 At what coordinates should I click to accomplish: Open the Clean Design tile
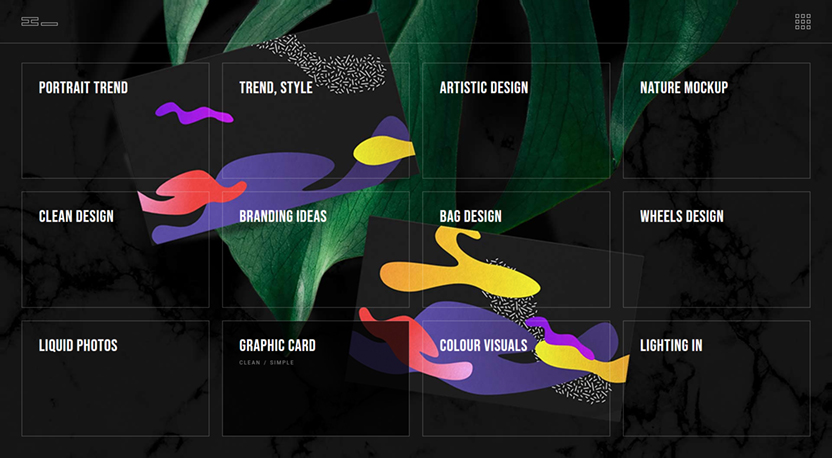(x=115, y=249)
